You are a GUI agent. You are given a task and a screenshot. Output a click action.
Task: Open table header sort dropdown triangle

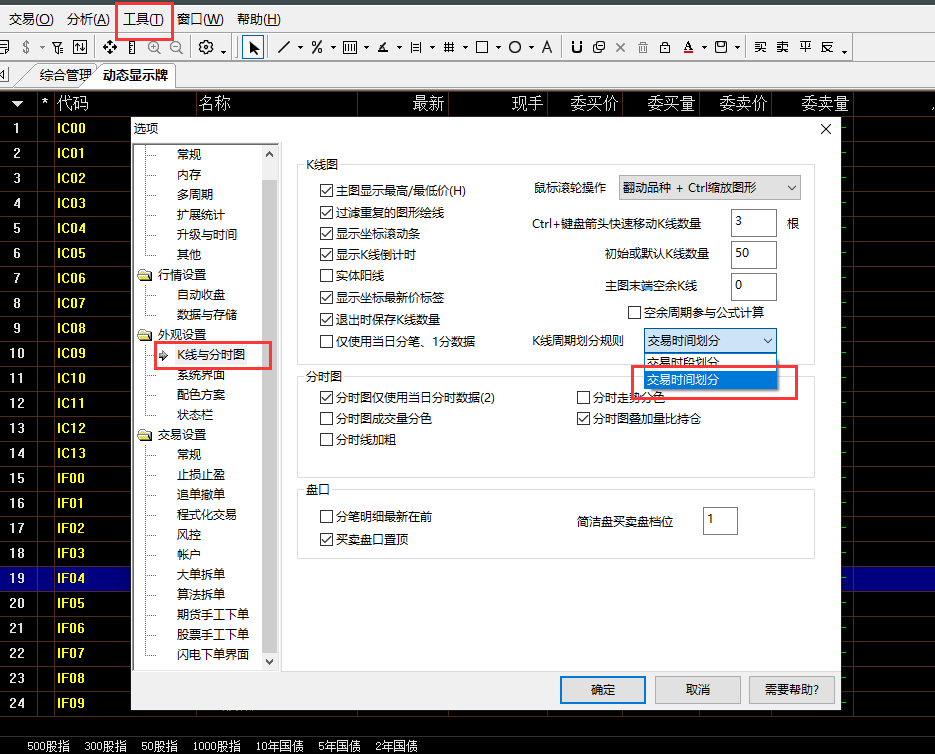pos(17,104)
